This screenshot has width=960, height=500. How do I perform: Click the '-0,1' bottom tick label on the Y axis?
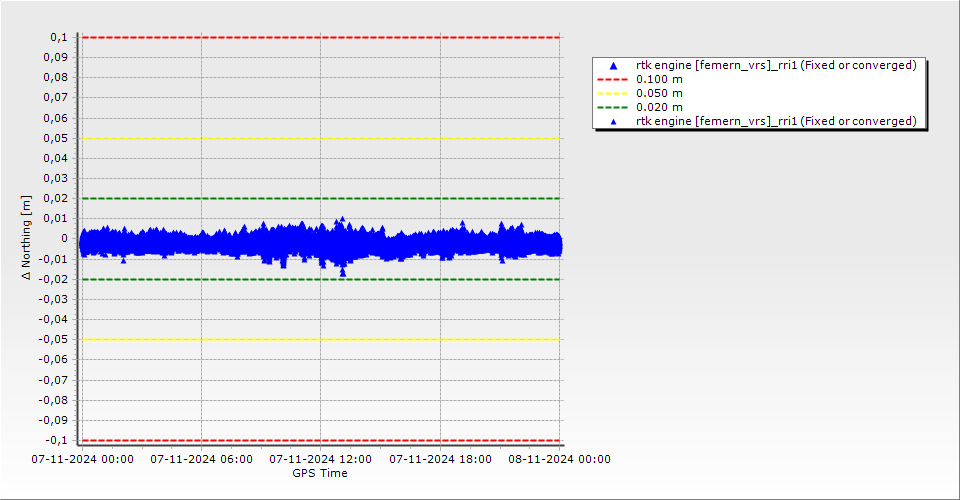tap(56, 440)
